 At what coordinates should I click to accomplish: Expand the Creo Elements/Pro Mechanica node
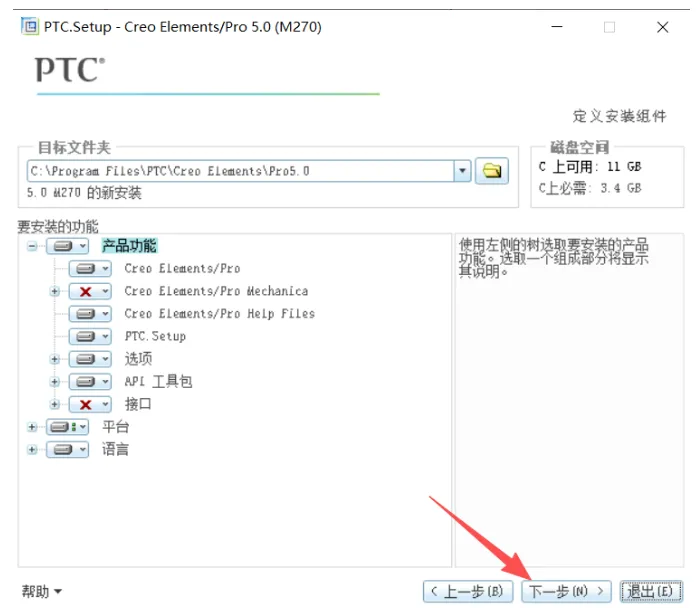coord(55,292)
